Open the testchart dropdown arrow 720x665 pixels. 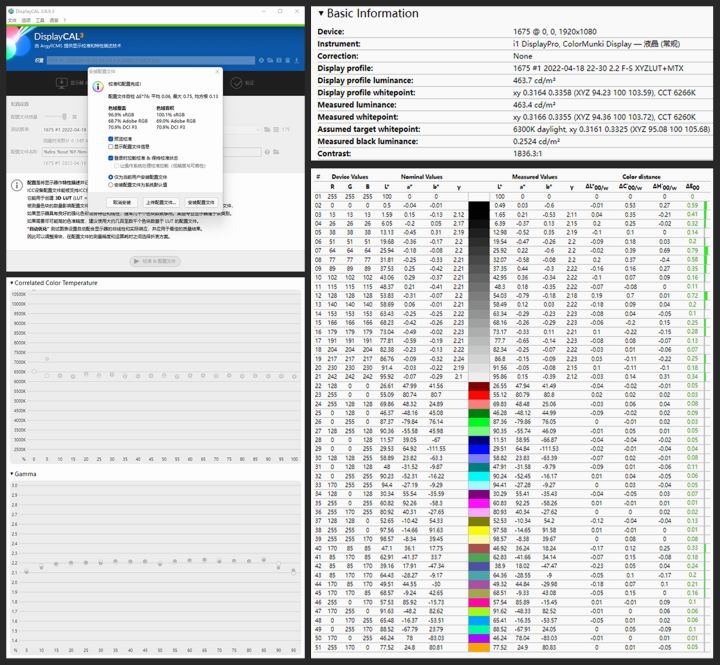click(x=259, y=130)
